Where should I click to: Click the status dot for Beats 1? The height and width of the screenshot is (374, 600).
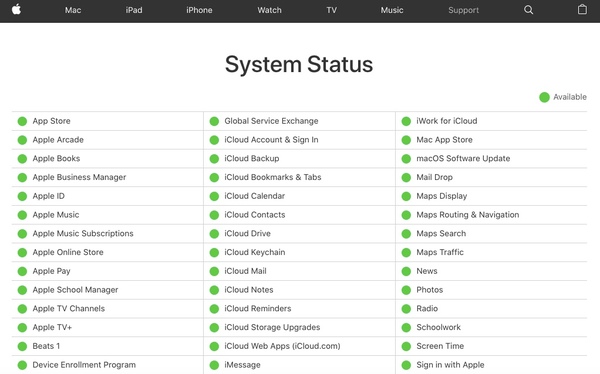coord(22,346)
